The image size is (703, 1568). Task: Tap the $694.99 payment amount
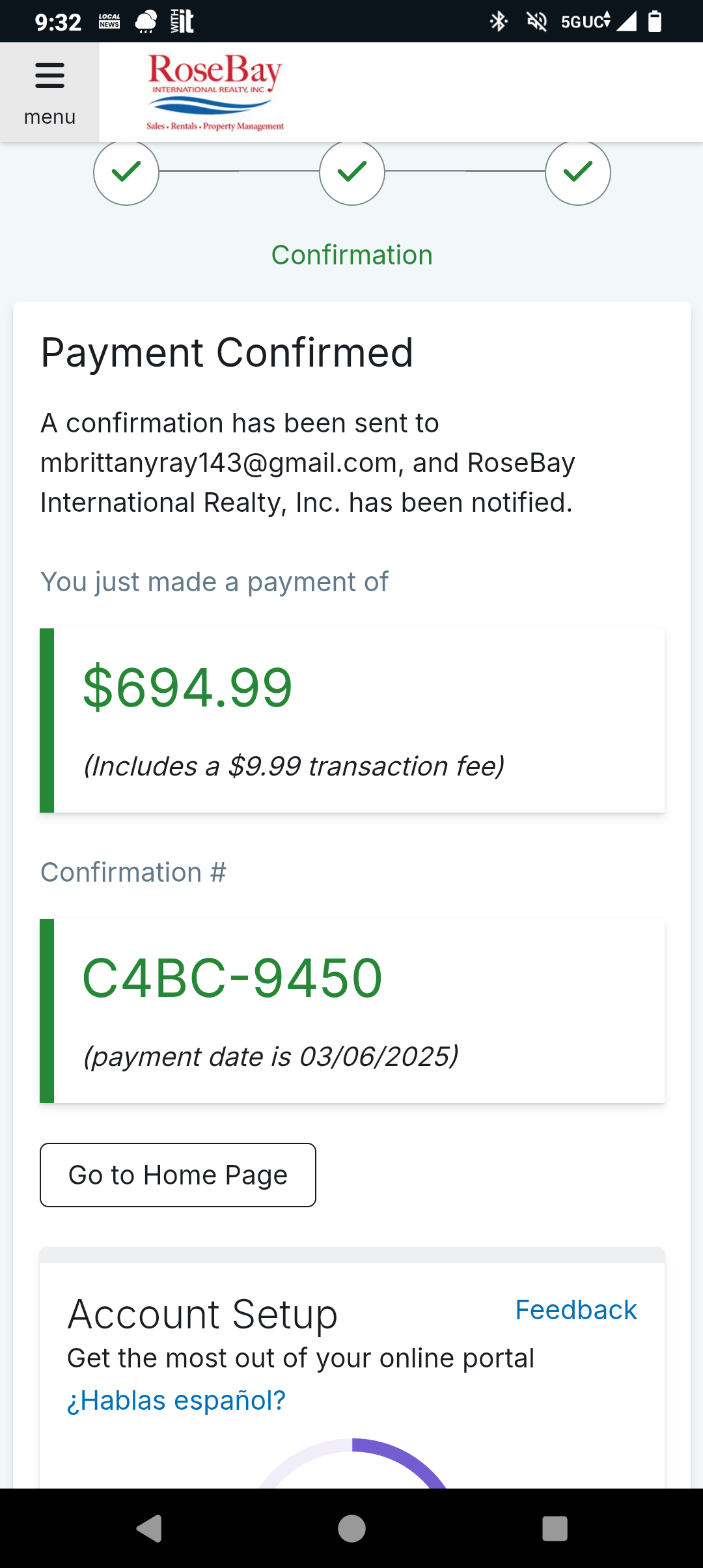point(187,687)
